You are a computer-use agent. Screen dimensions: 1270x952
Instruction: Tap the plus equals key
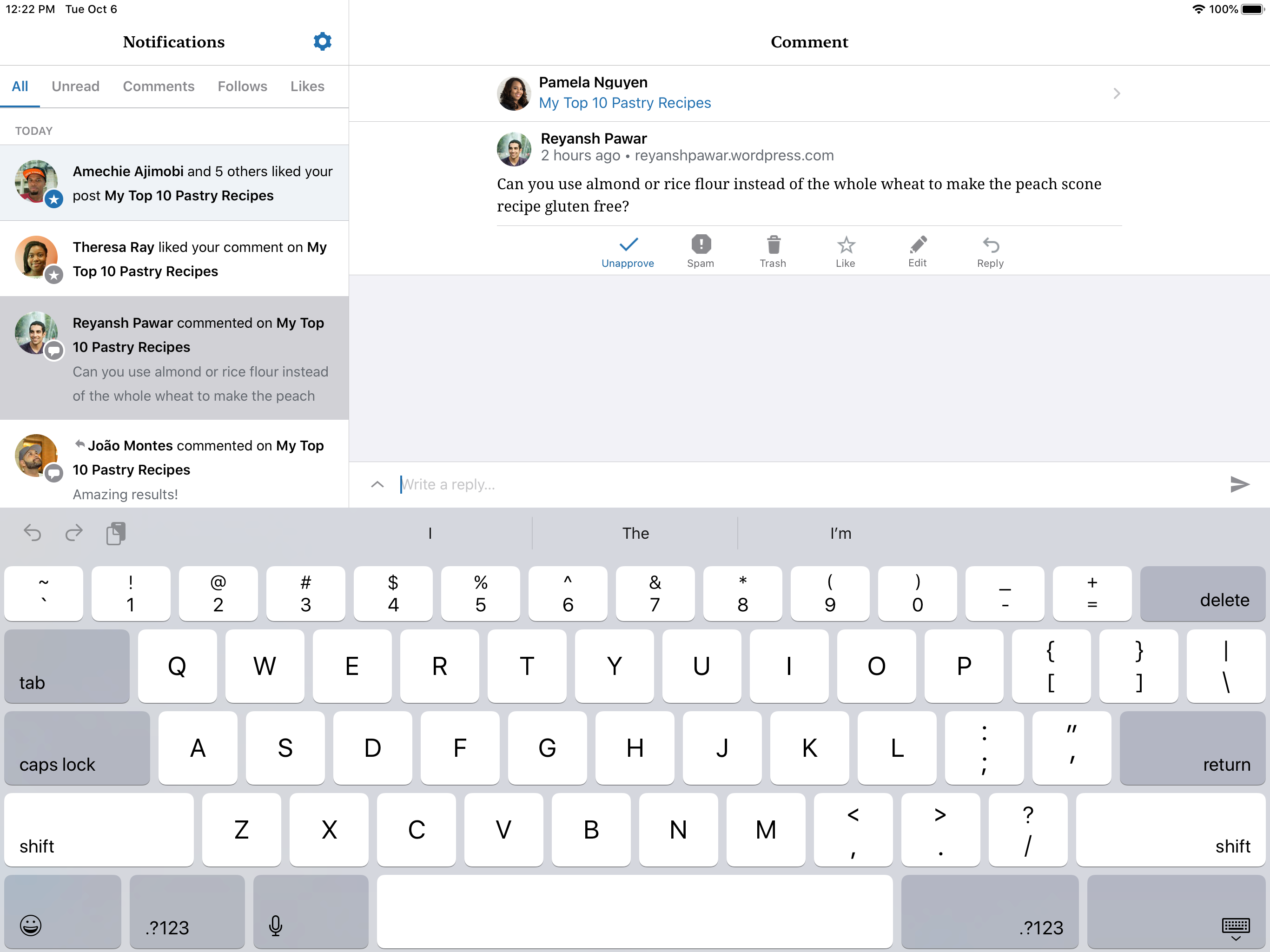(1092, 593)
